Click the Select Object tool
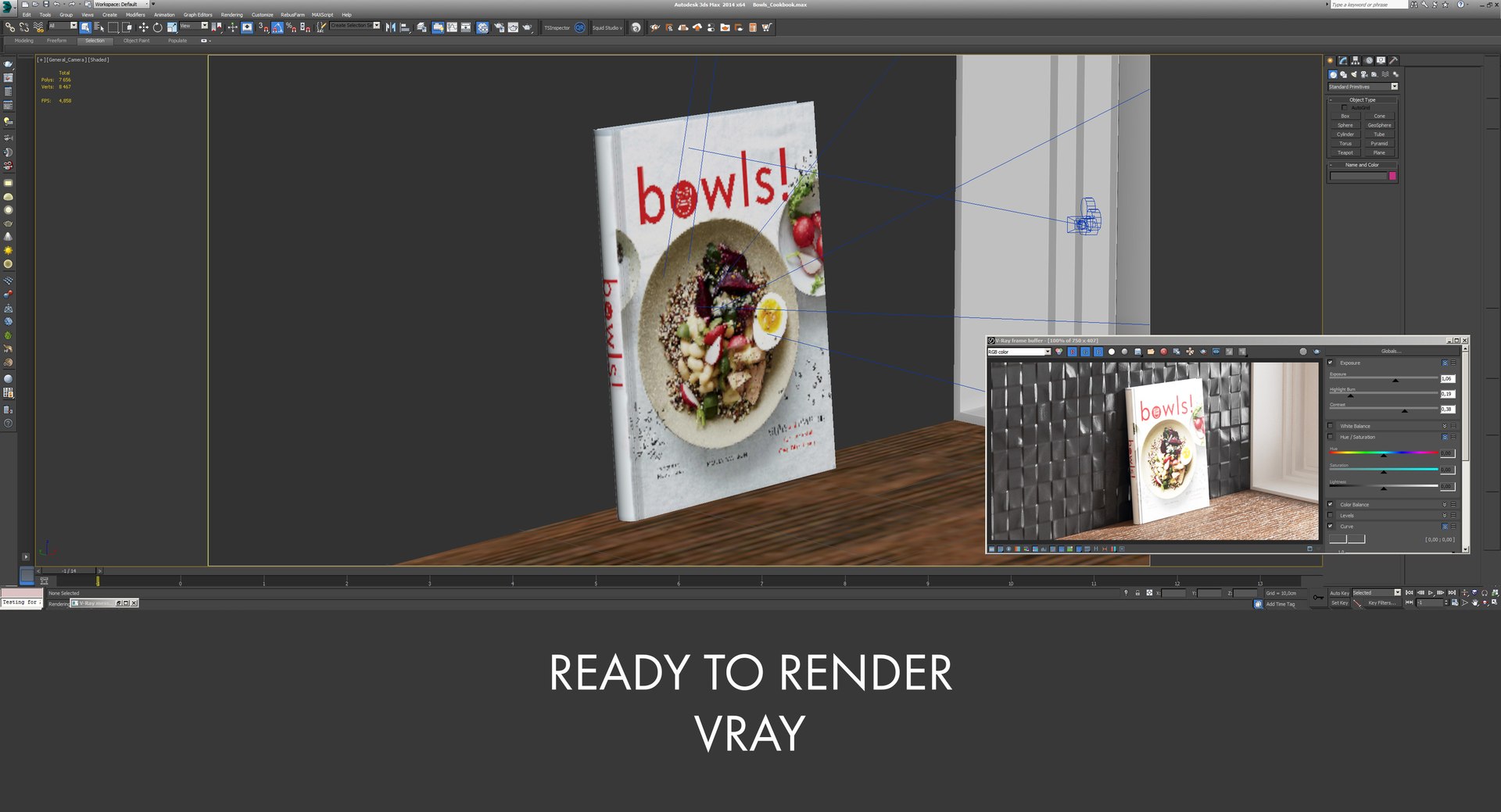This screenshot has height=812, width=1501. pyautogui.click(x=85, y=27)
